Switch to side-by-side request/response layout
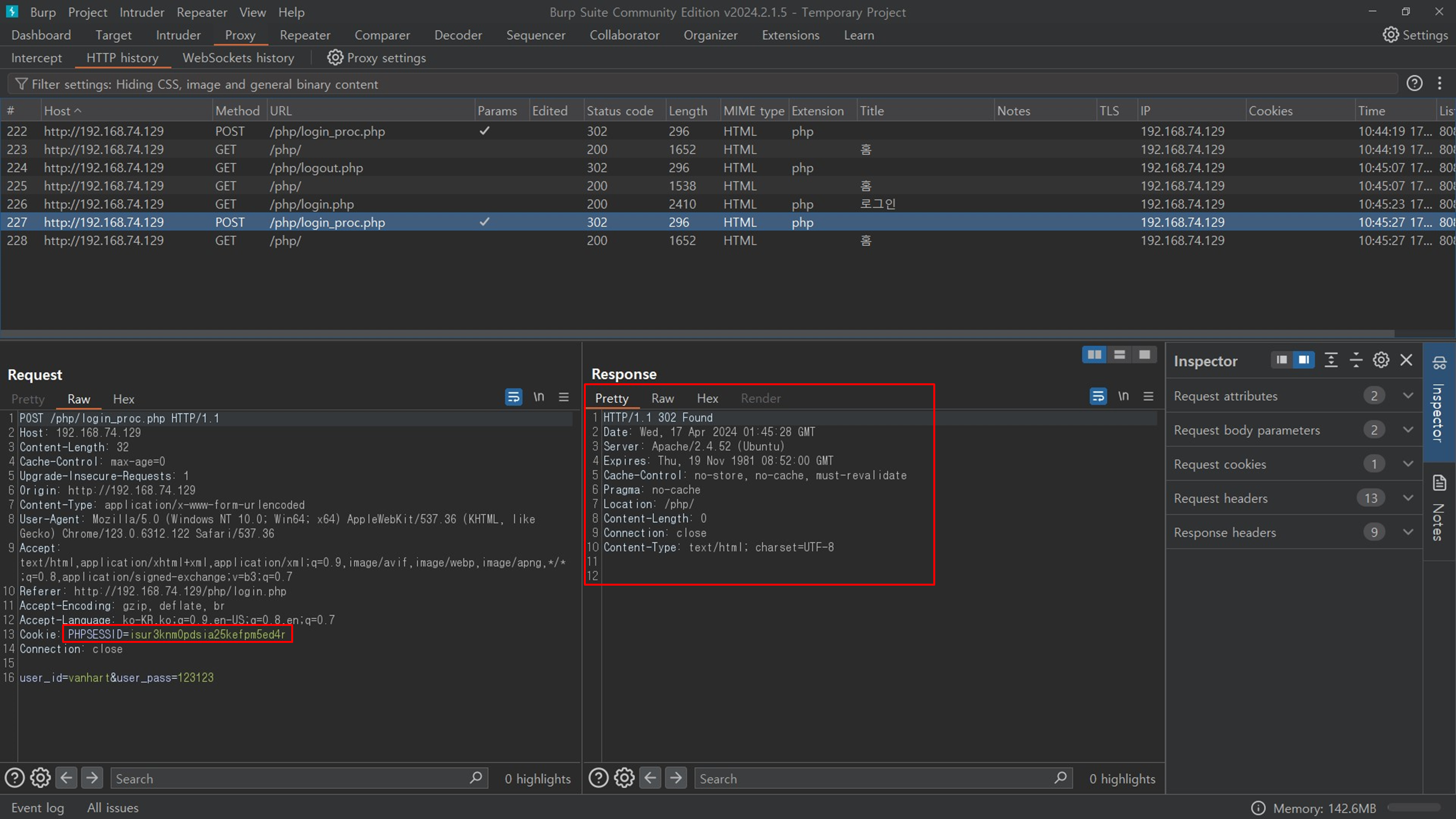Viewport: 1456px width, 819px height. (x=1094, y=355)
